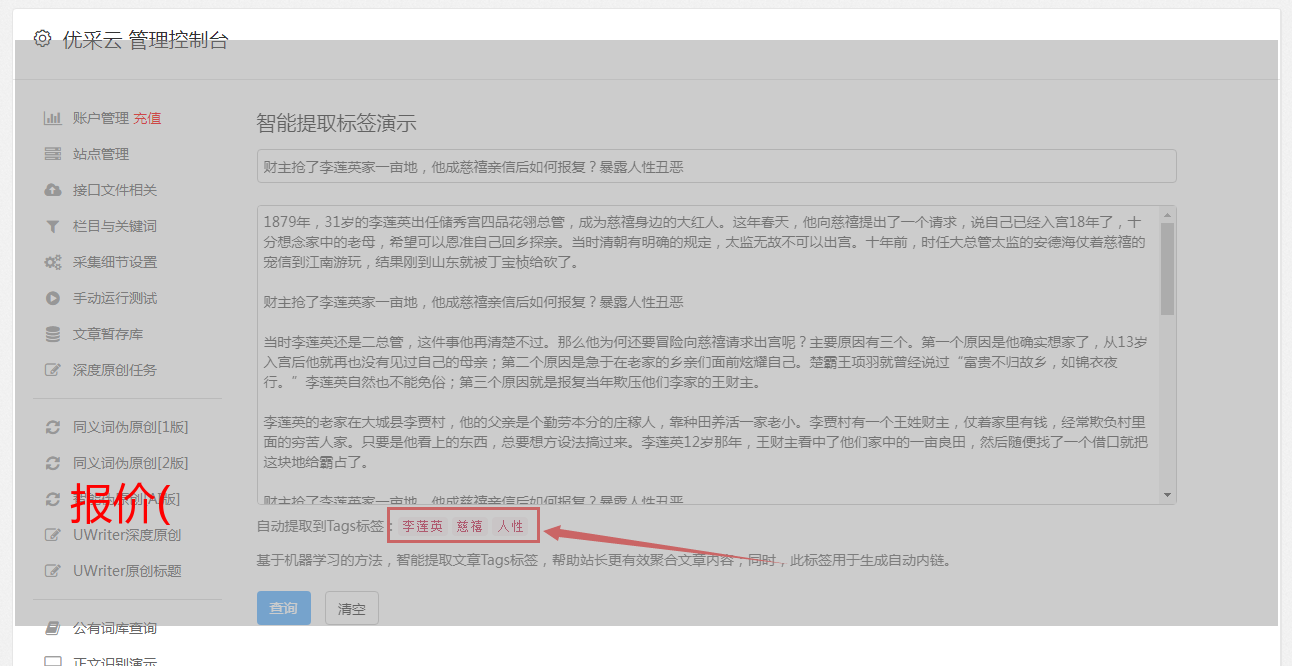Click the edit icon for 深度原创任务
1292x666 pixels.
(x=53, y=370)
